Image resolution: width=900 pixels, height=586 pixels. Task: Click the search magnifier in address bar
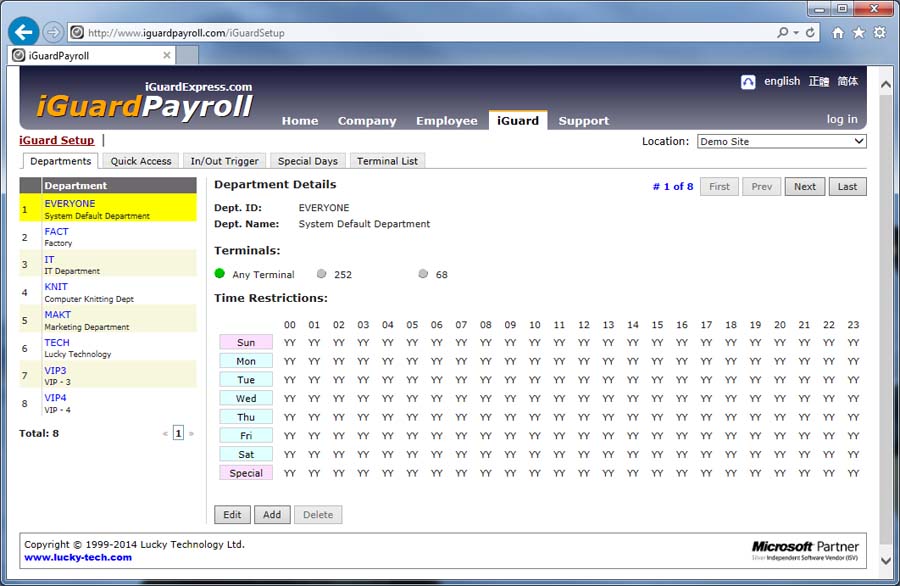click(782, 33)
